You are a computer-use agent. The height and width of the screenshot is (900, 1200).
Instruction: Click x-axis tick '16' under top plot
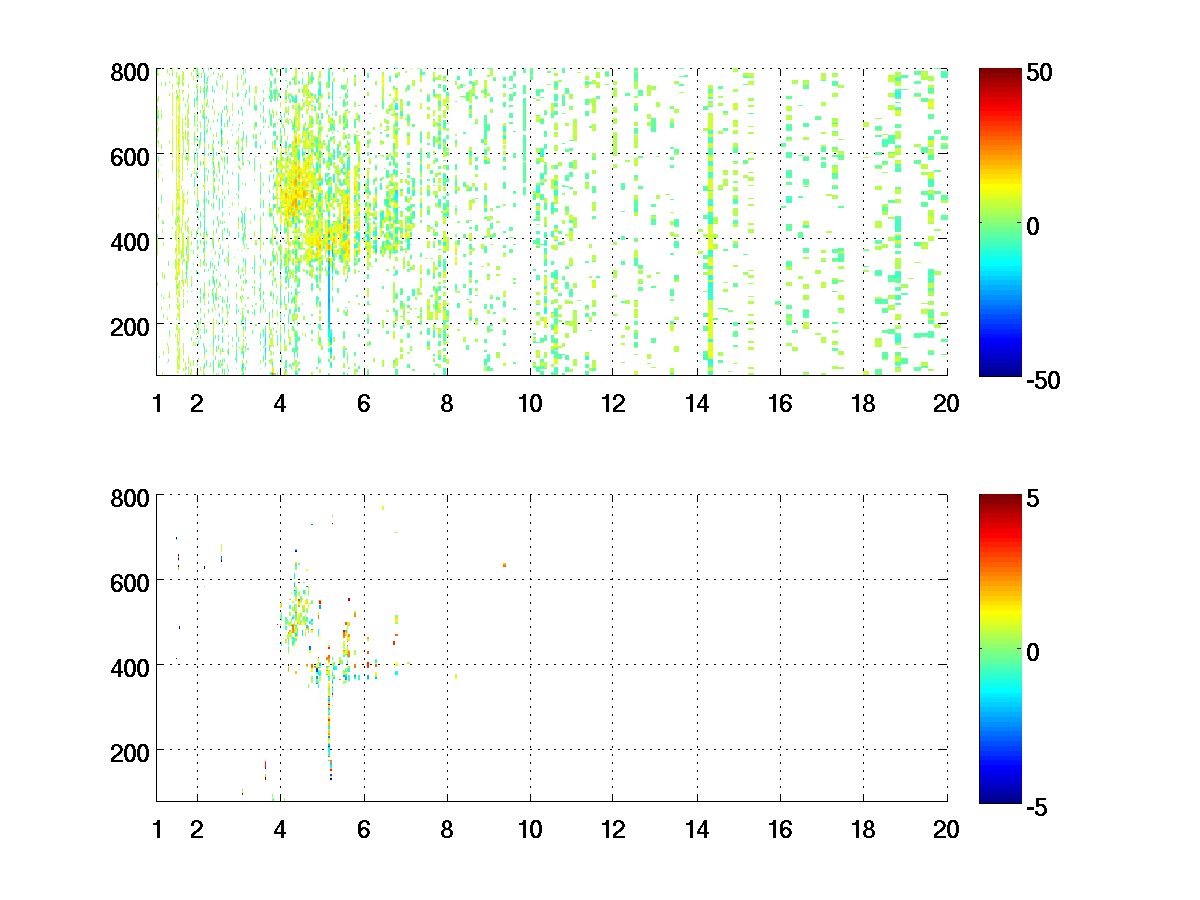point(780,404)
